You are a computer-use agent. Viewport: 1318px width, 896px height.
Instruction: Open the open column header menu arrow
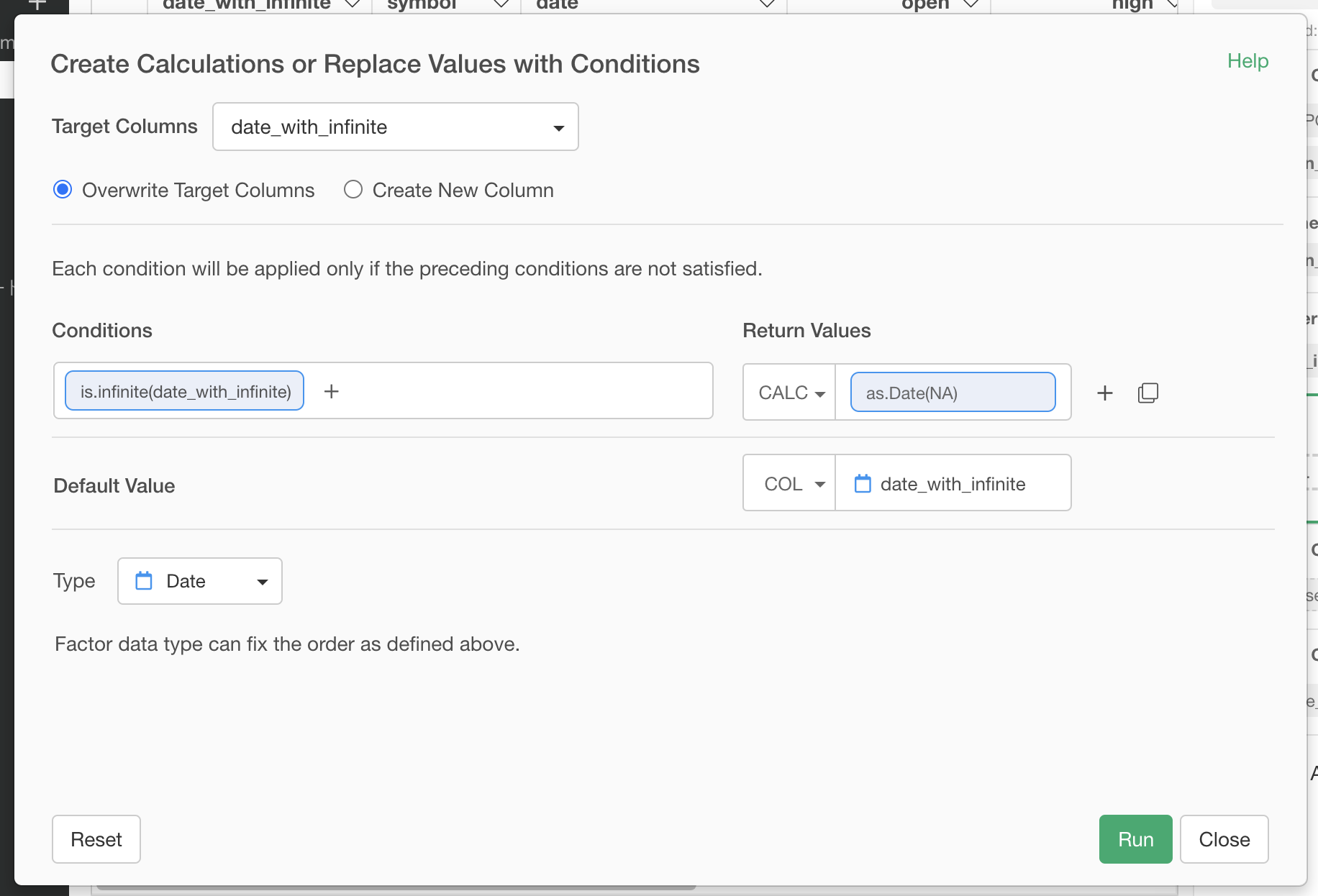pos(971,4)
